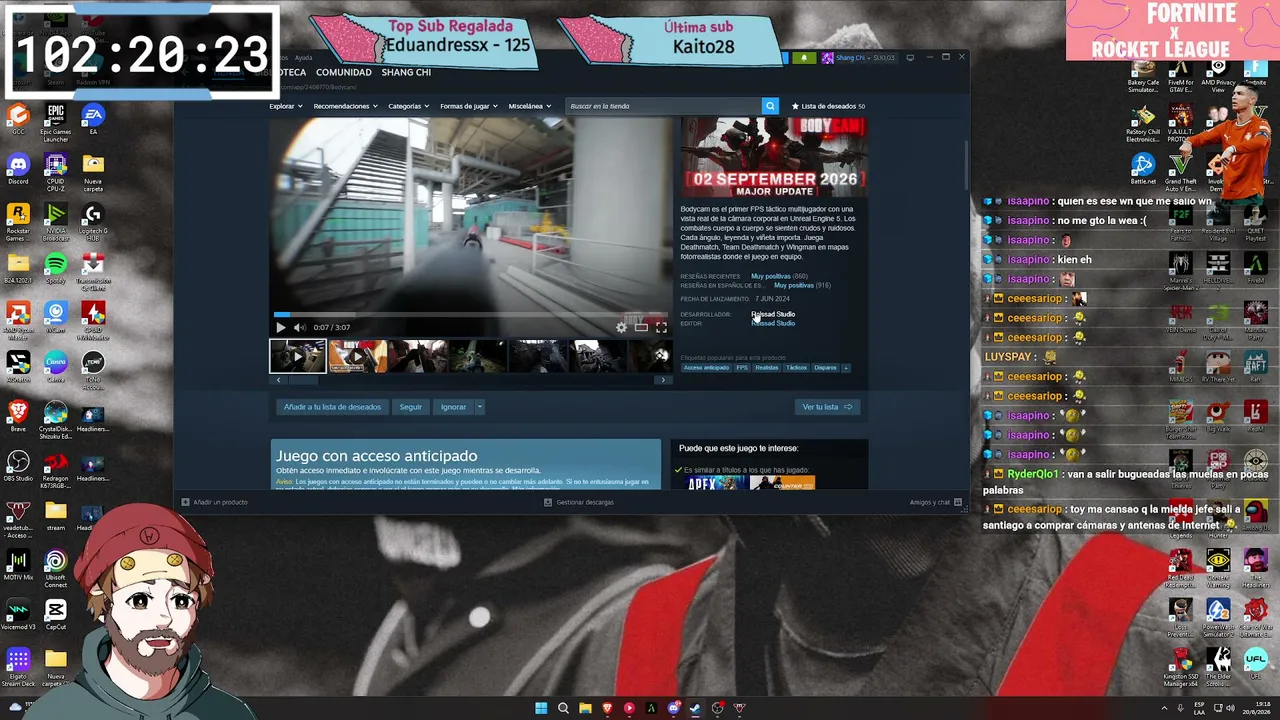Open the taskbar clock and date
Image resolution: width=1280 pixels, height=720 pixels.
point(1257,708)
